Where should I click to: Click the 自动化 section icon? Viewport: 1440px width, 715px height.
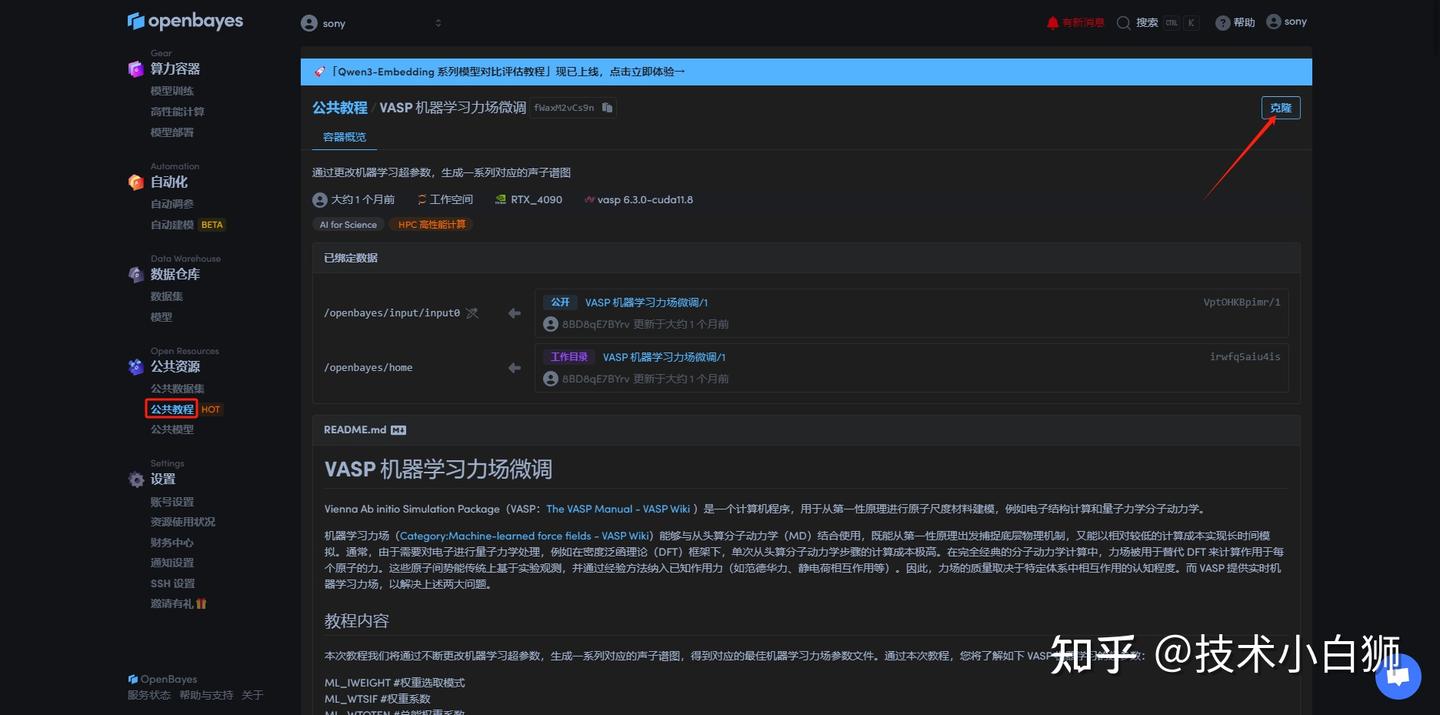point(136,182)
